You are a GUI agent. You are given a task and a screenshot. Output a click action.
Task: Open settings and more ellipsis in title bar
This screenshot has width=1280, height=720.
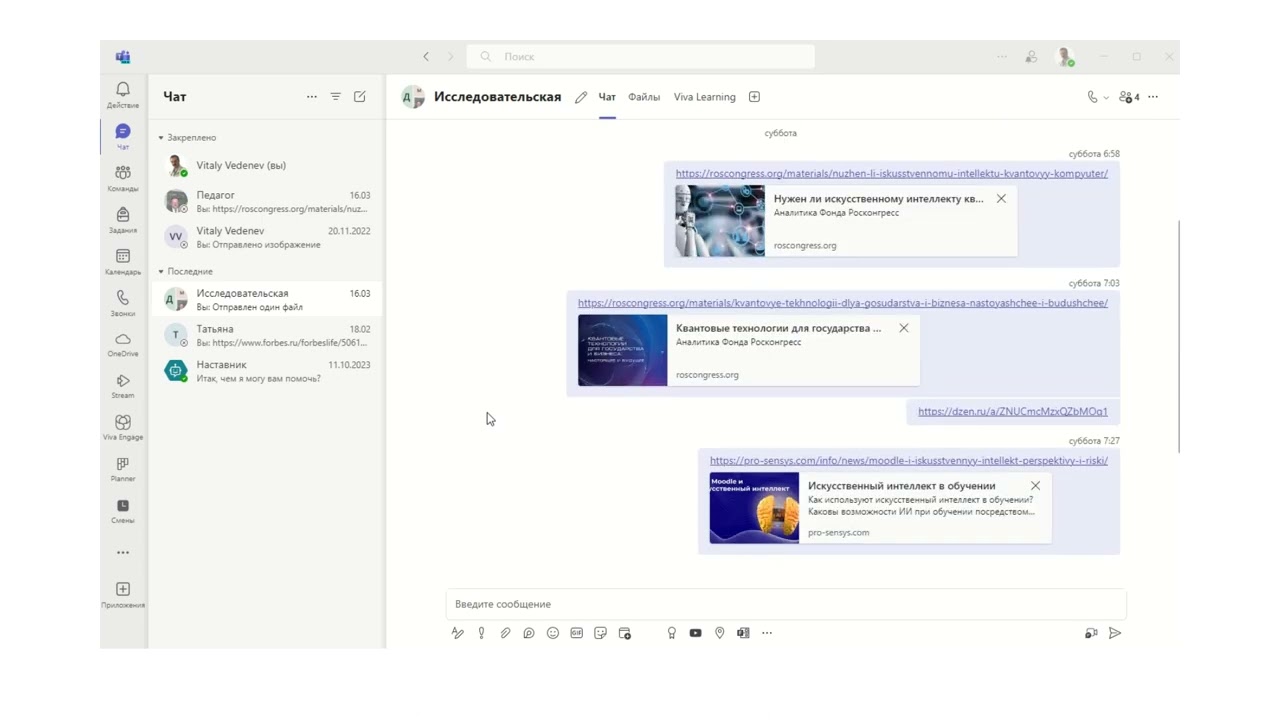1002,57
